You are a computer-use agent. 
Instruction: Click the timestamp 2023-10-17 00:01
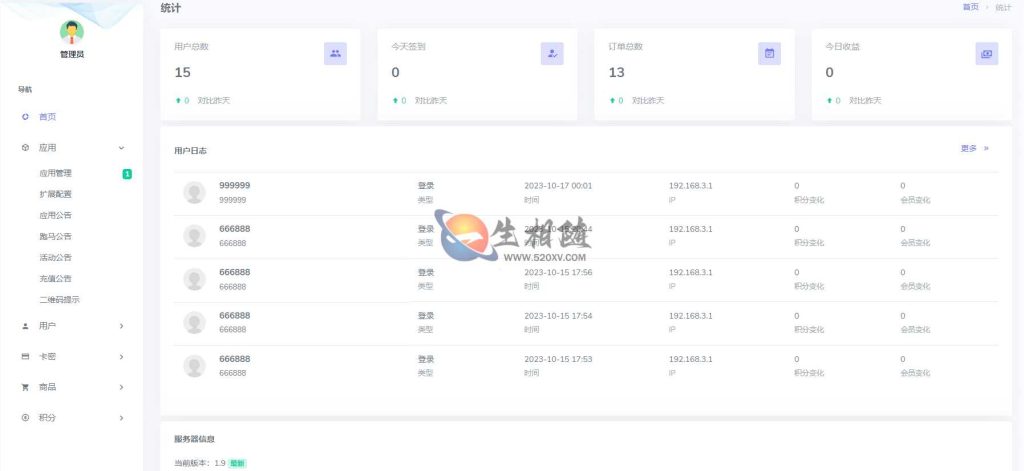click(558, 186)
